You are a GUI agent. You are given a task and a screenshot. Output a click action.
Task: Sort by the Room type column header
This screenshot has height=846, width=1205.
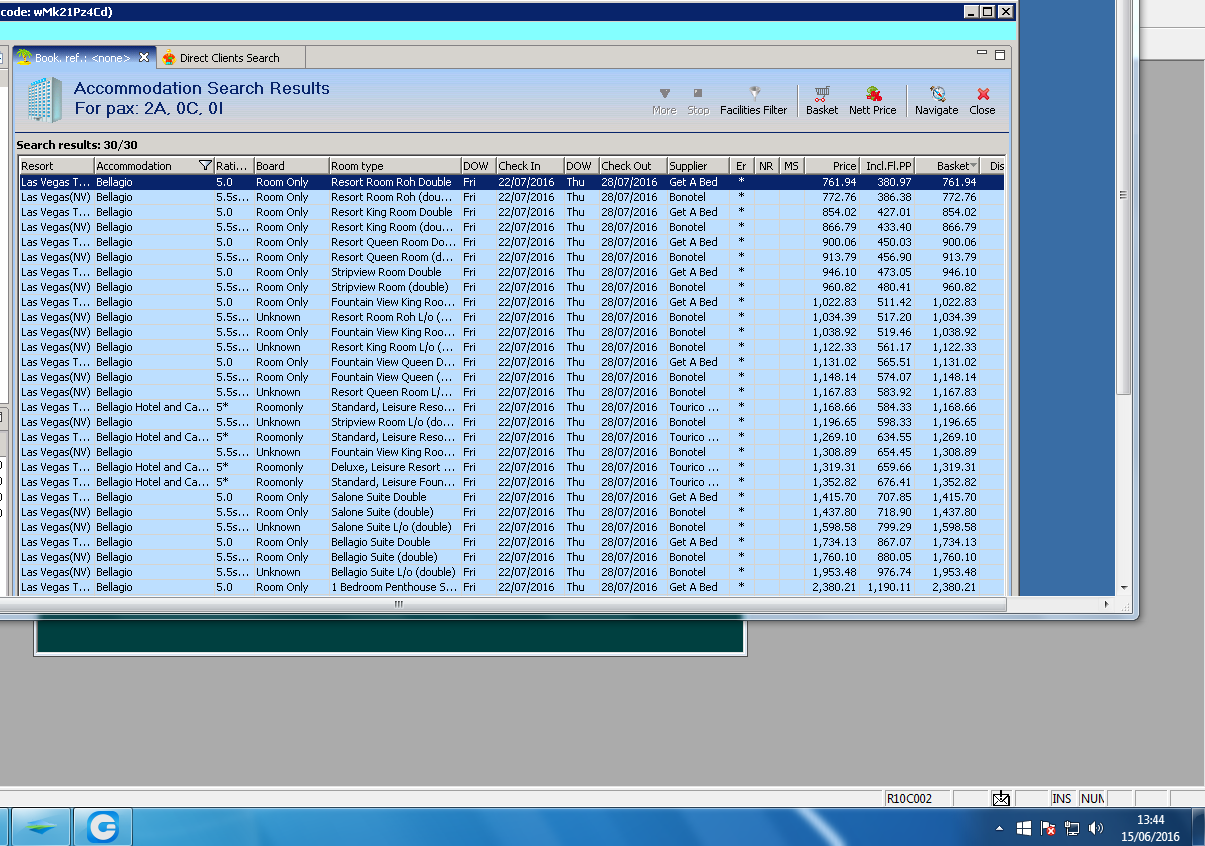(x=394, y=166)
